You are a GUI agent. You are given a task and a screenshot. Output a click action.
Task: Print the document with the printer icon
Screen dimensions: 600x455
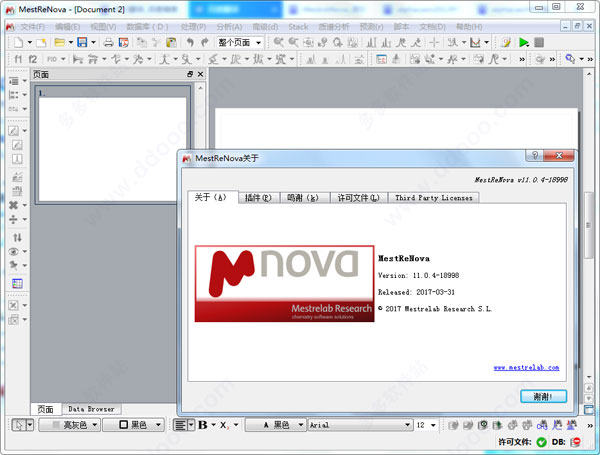coord(108,42)
